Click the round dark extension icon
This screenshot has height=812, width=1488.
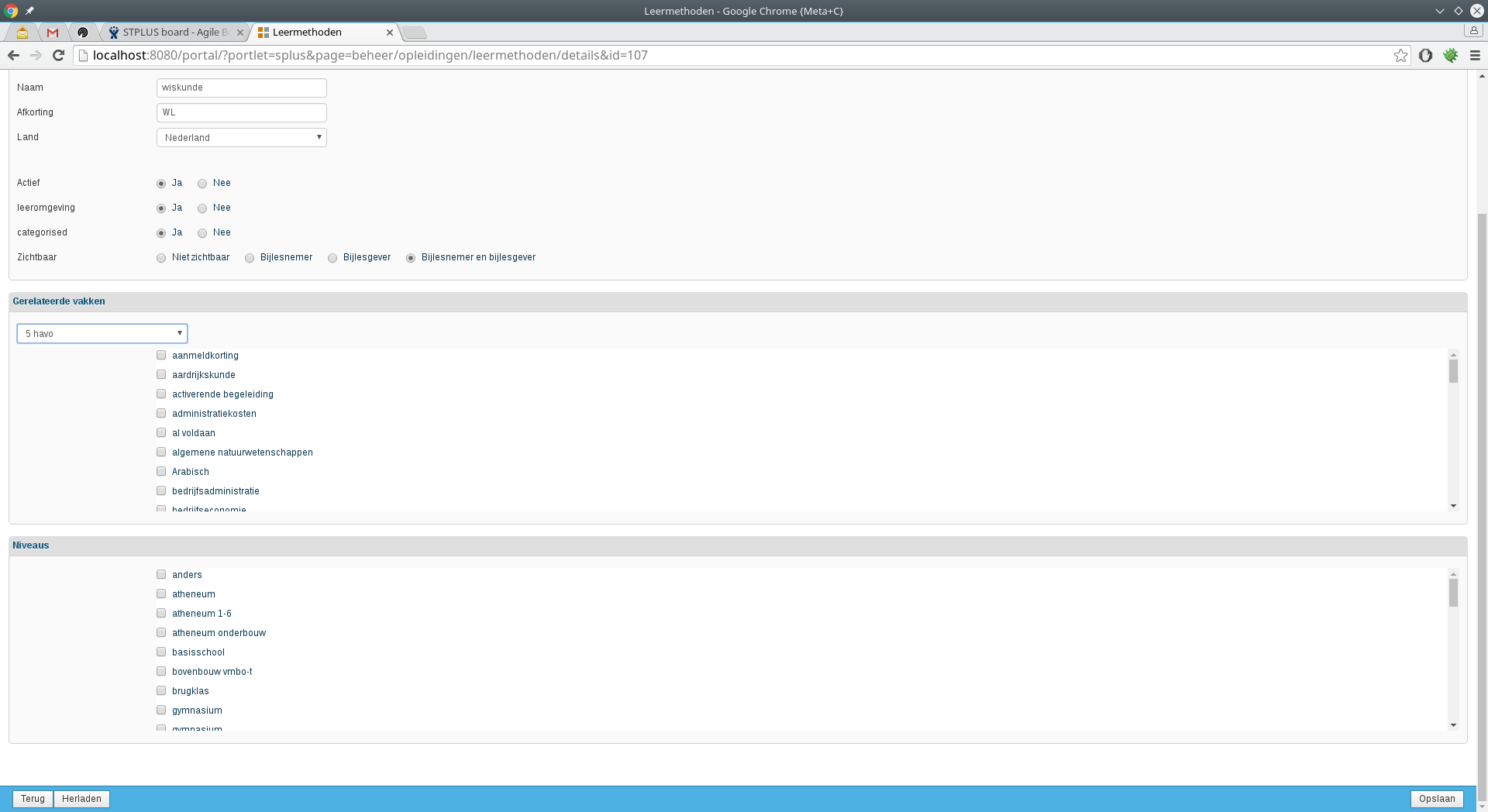(1425, 55)
